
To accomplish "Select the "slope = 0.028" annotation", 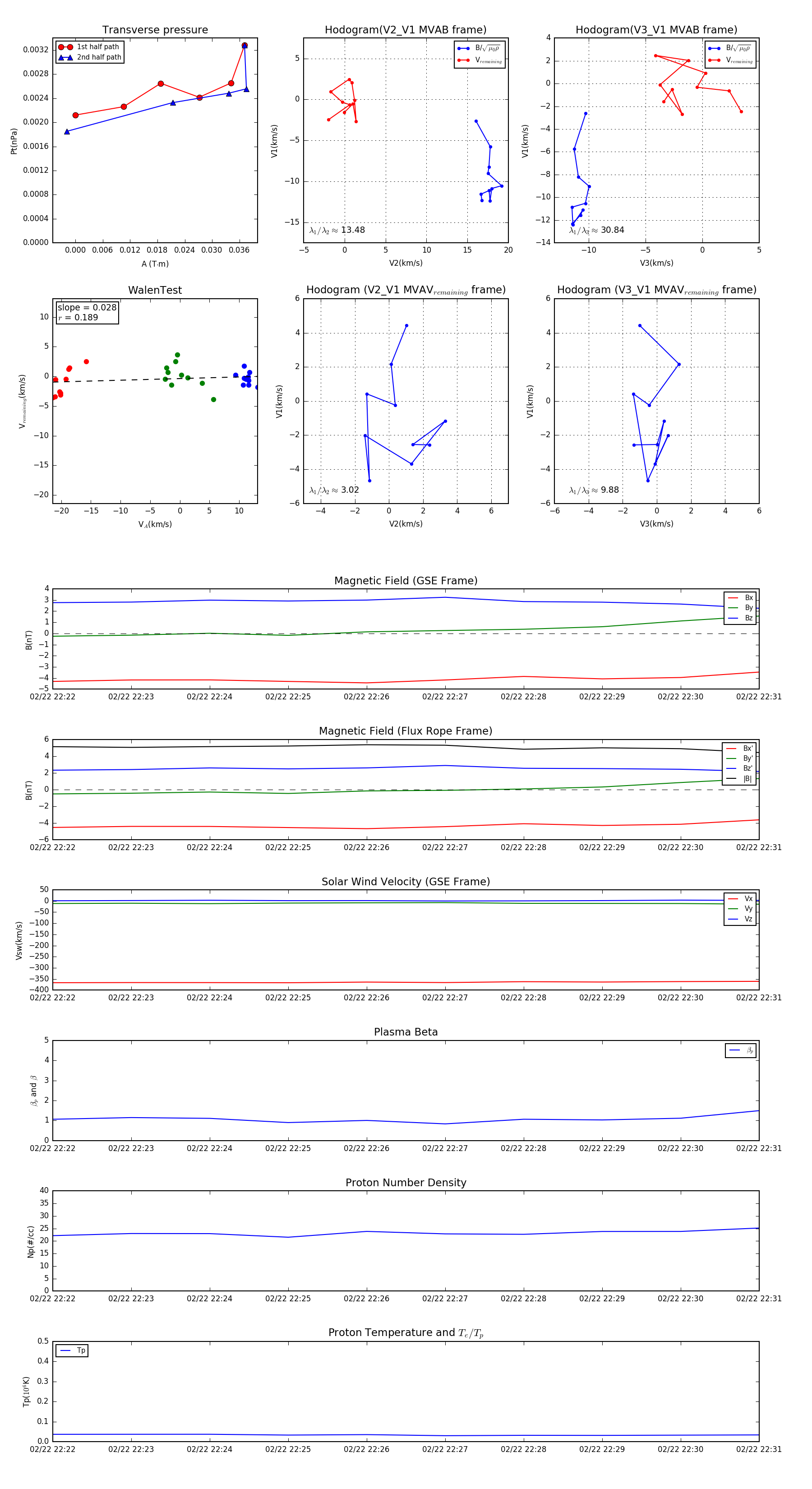I will point(87,308).
